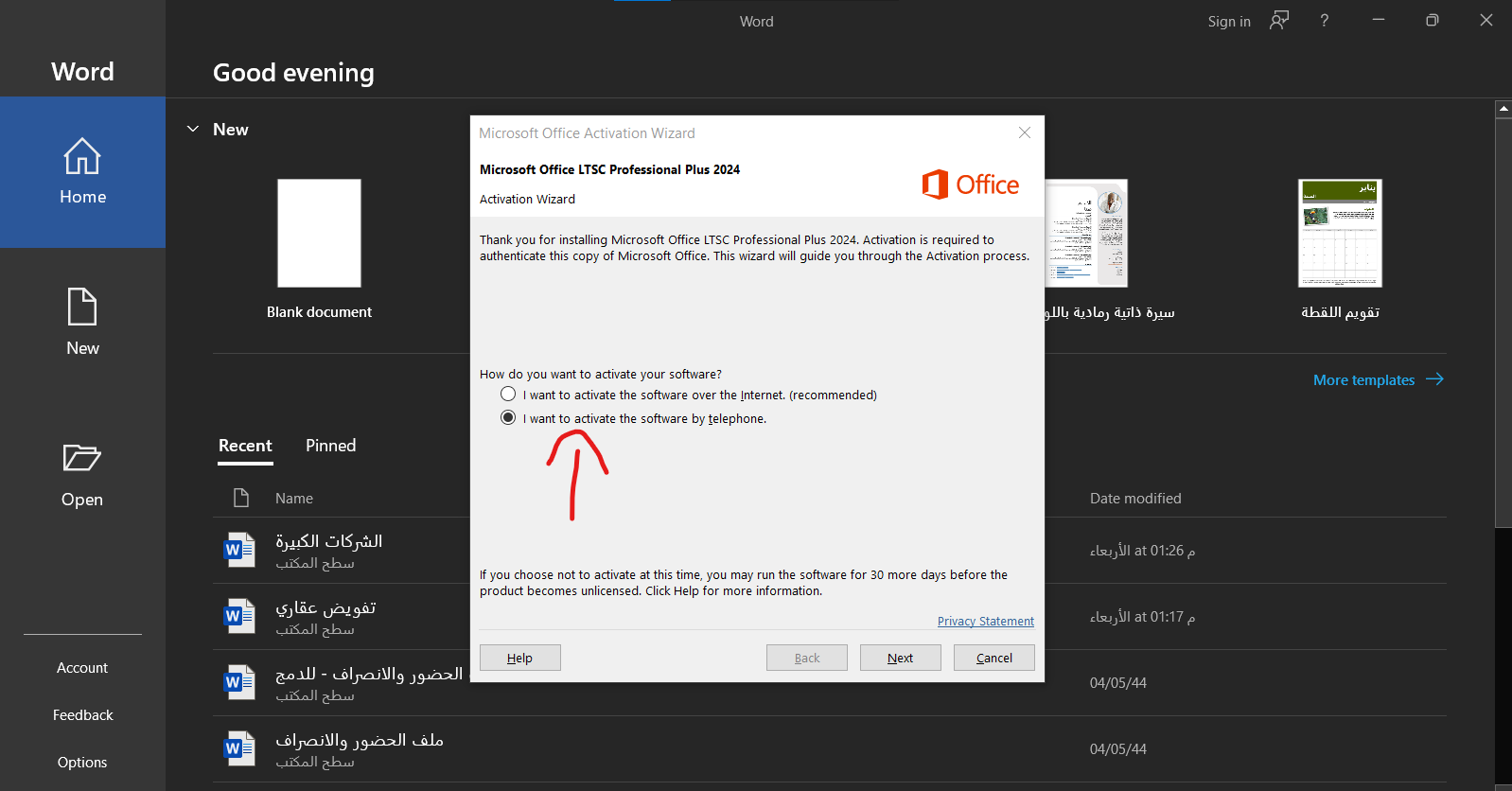1512x791 pixels.
Task: Click the scrollbar up arrow
Action: tap(1503, 109)
